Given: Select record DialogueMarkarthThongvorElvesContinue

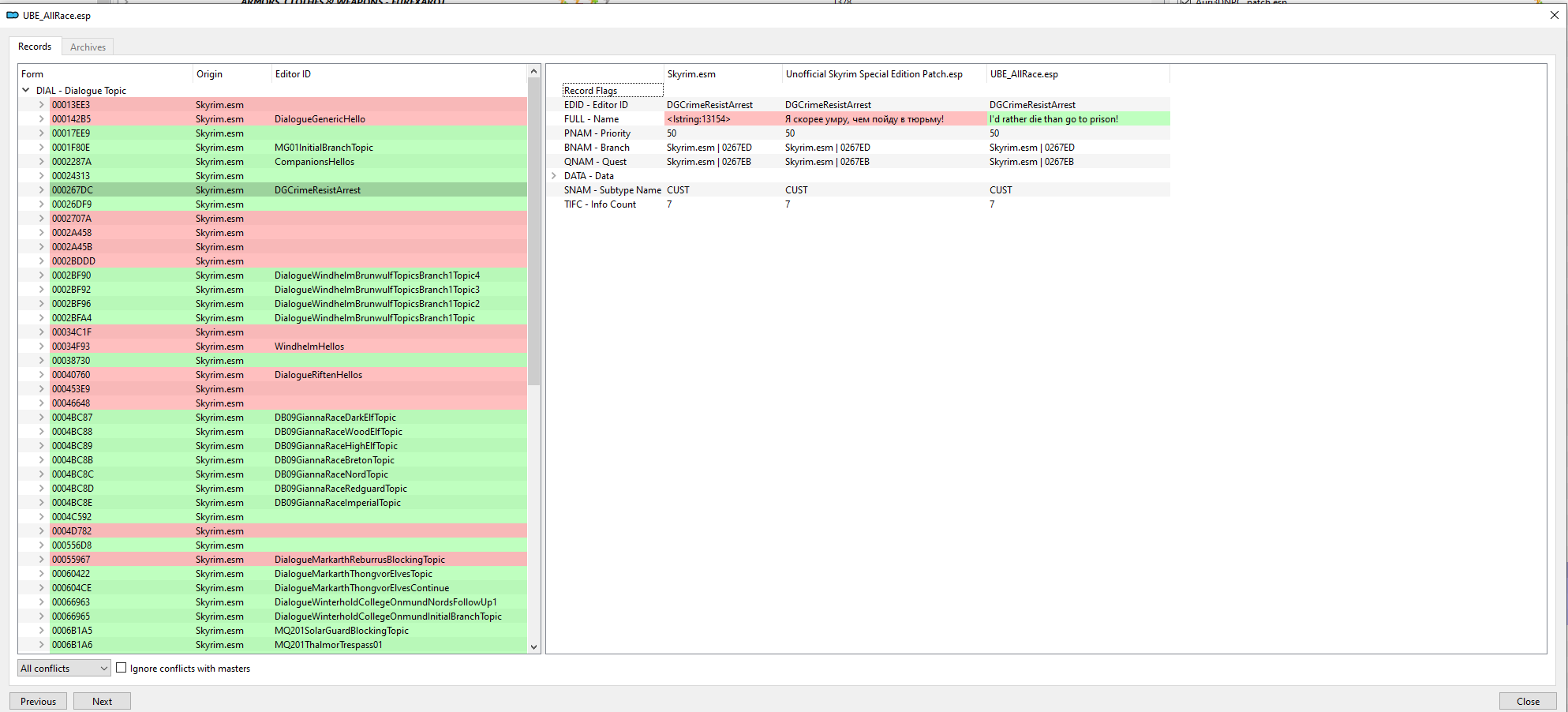Looking at the screenshot, I should click(288, 588).
